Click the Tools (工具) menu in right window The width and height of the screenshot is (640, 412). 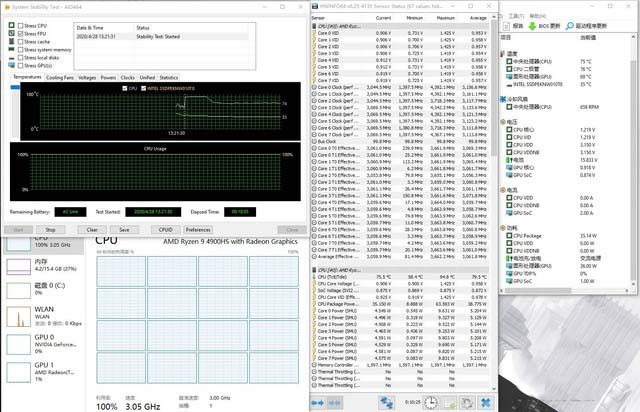pyautogui.click(x=516, y=16)
